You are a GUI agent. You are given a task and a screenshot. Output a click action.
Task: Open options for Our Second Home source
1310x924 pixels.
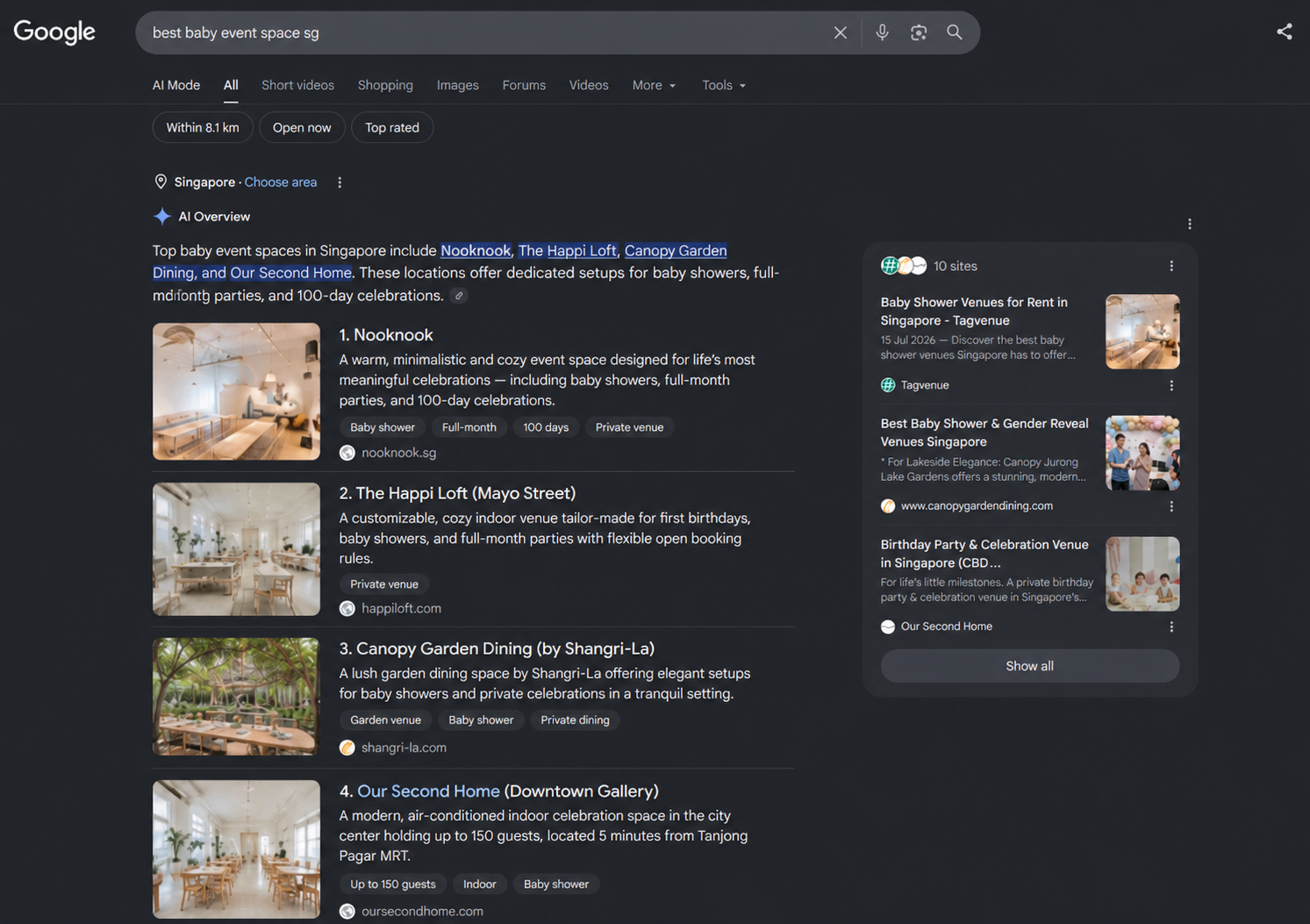[1171, 627]
